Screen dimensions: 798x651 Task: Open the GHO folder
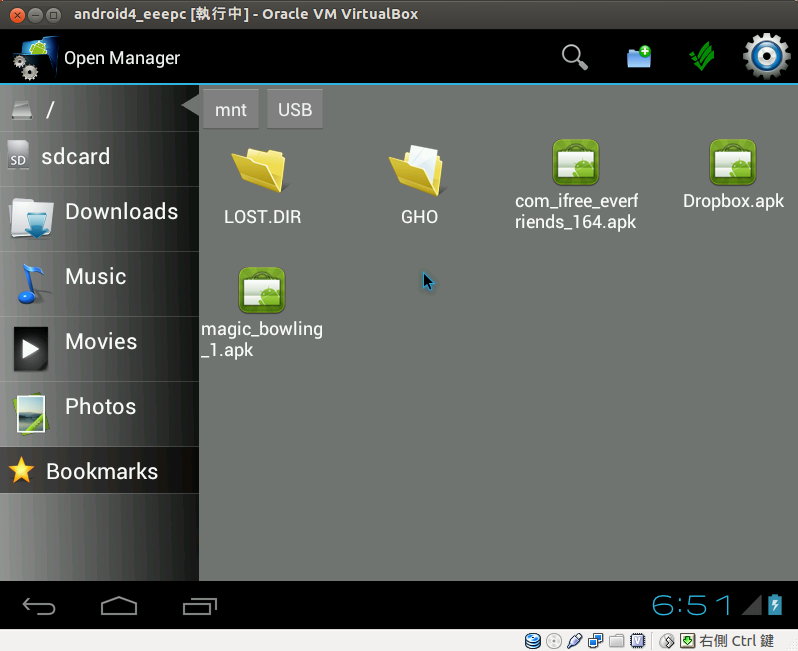[x=419, y=171]
